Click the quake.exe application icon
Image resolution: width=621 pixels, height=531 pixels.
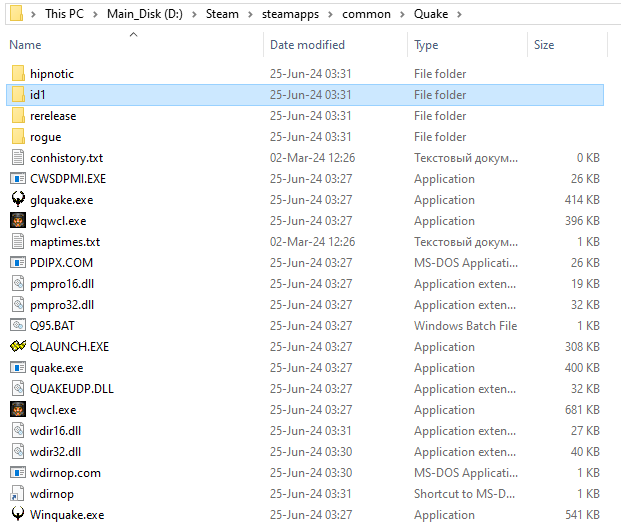click(x=18, y=367)
